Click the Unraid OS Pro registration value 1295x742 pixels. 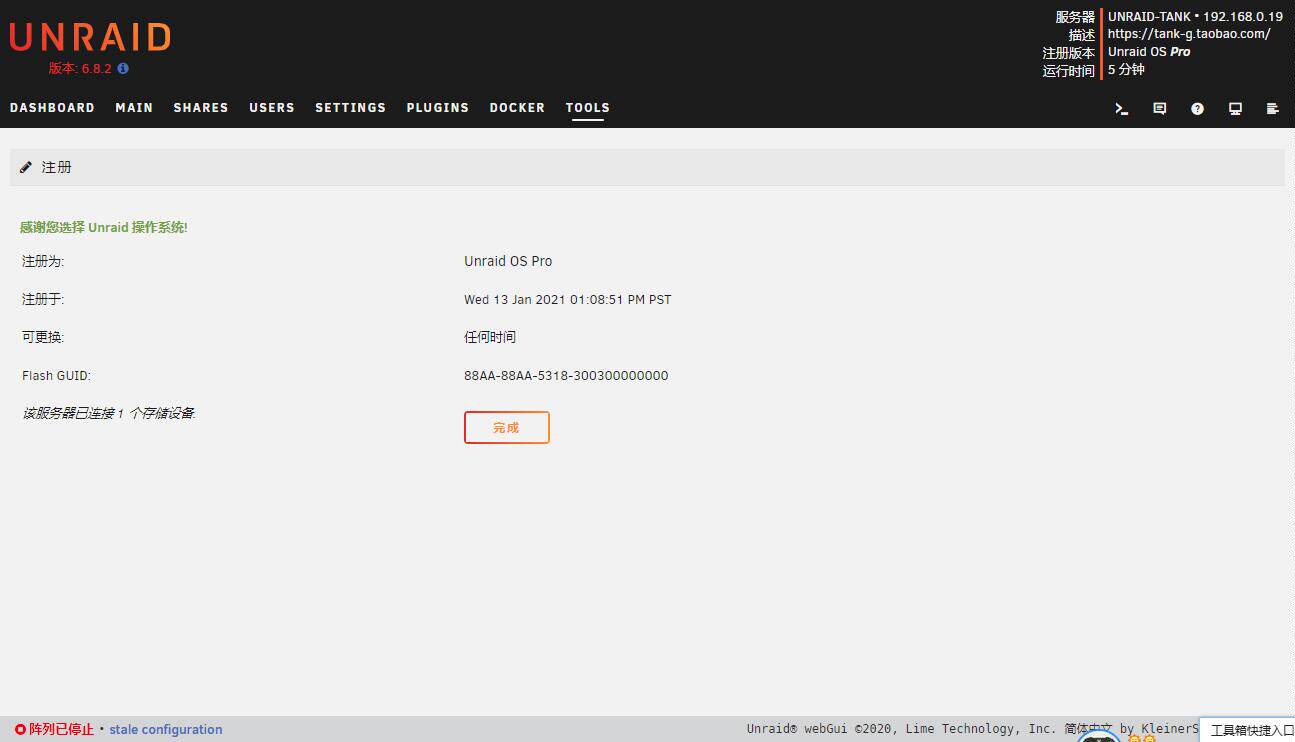[508, 261]
